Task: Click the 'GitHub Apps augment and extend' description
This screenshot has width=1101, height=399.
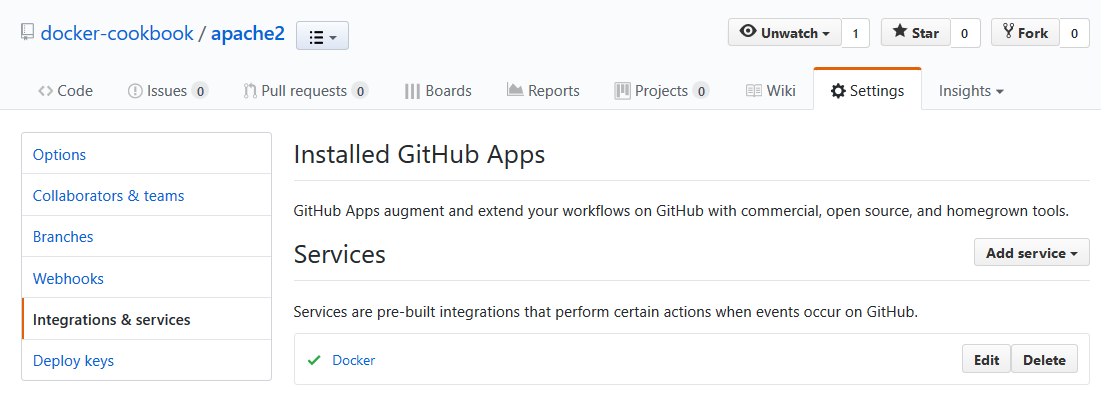Action: (681, 211)
